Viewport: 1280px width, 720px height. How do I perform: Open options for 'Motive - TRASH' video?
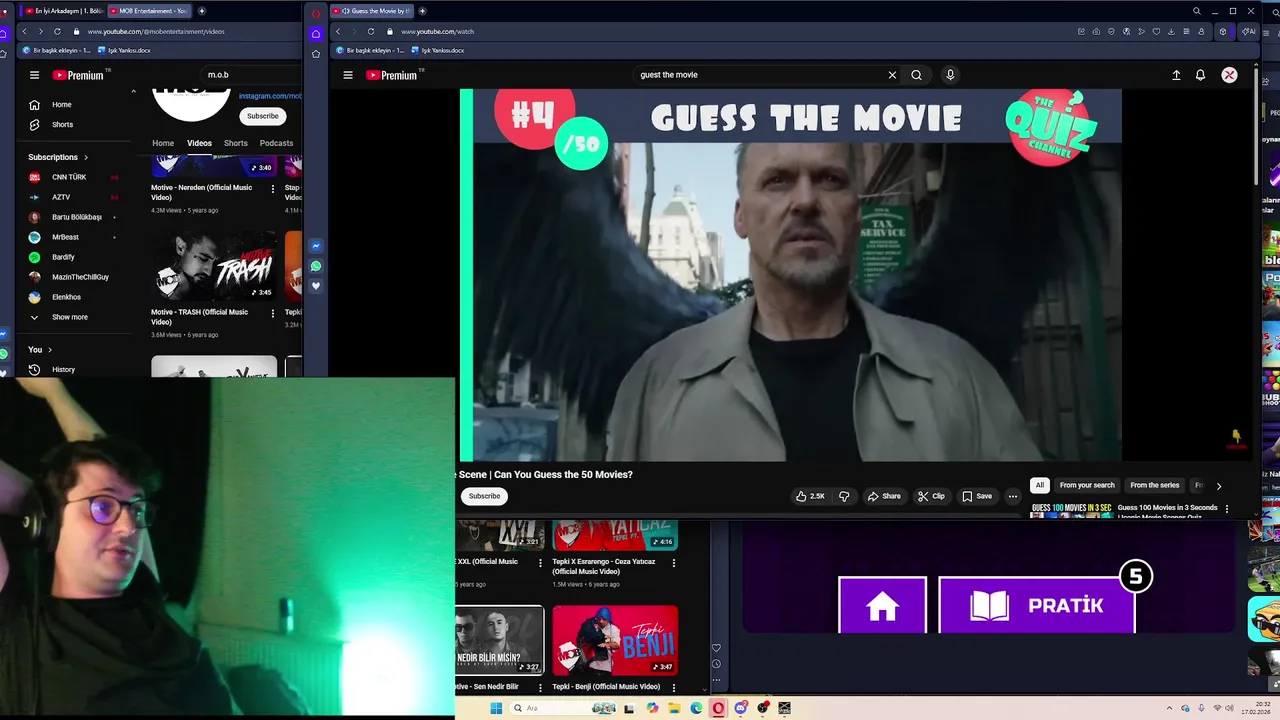coord(273,314)
